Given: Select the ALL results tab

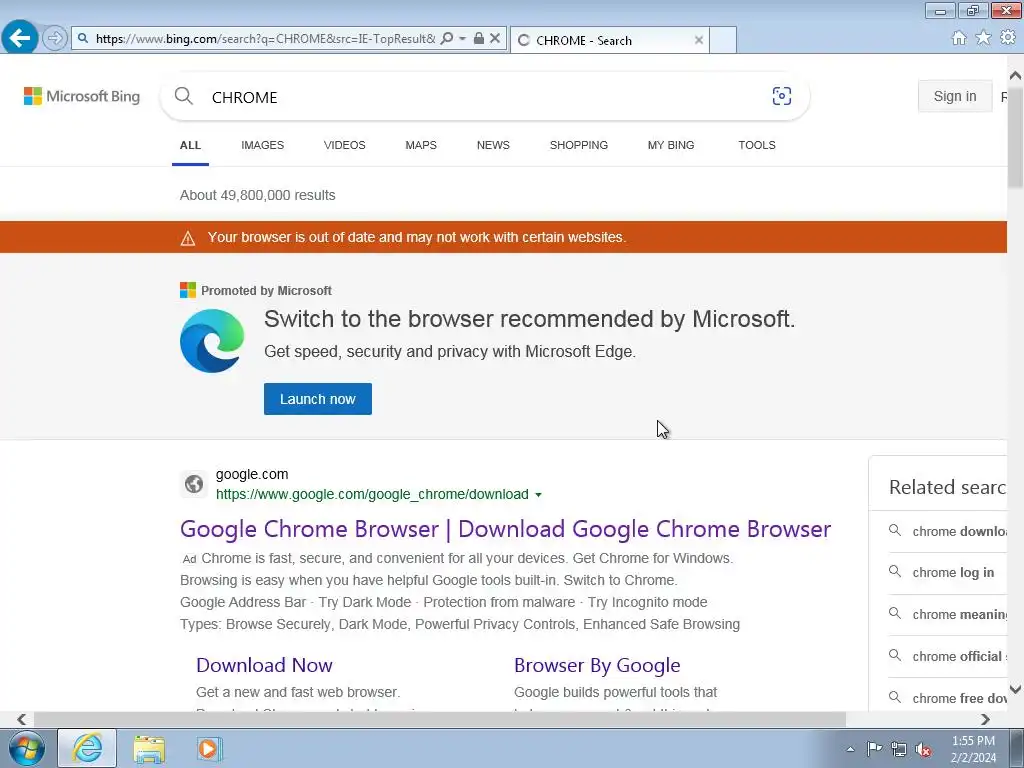Looking at the screenshot, I should (190, 145).
